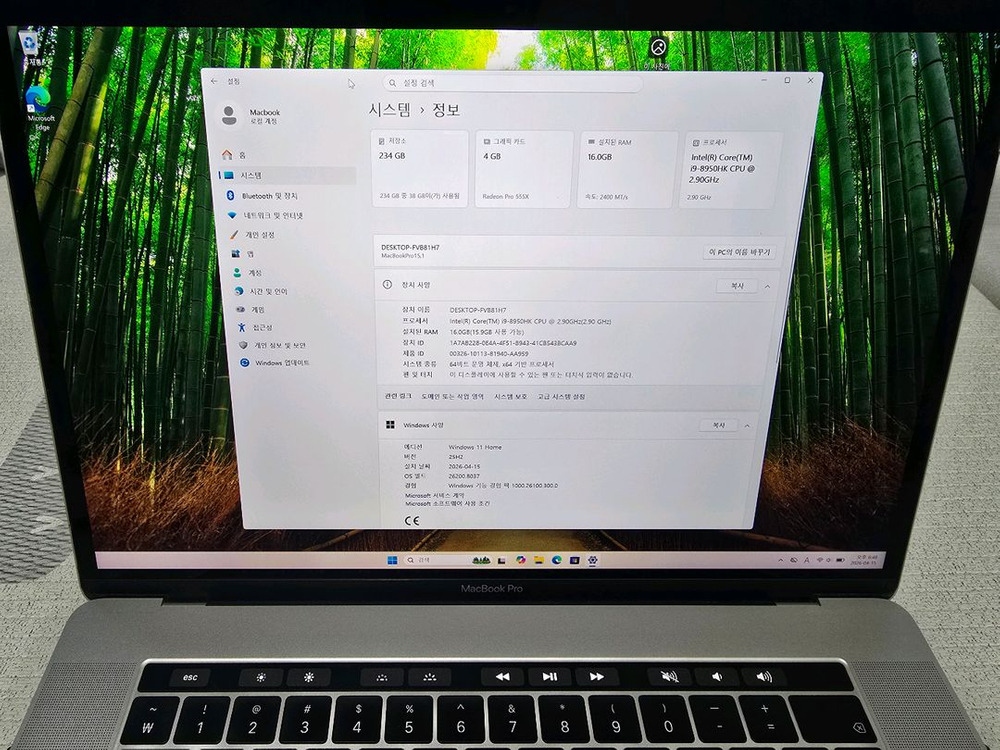This screenshot has height=750, width=1000.
Task: Open the 고급 시스템 설정 link
Action: pyautogui.click(x=560, y=397)
